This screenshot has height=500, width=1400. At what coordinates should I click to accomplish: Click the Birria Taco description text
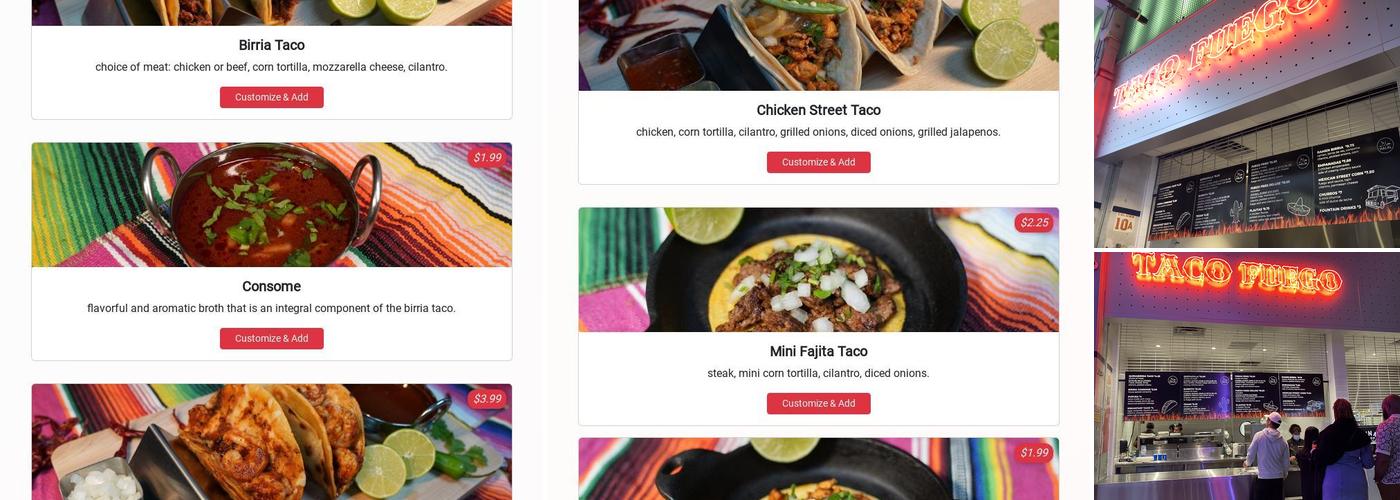click(x=271, y=67)
